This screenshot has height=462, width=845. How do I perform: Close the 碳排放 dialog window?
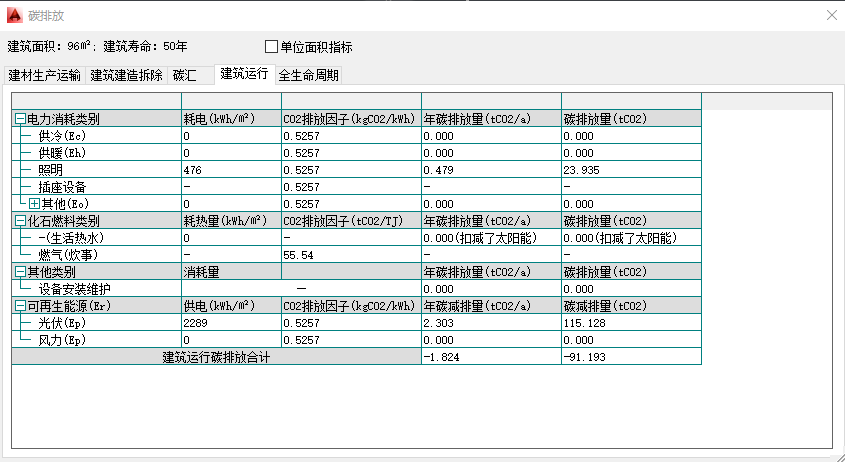tap(831, 15)
